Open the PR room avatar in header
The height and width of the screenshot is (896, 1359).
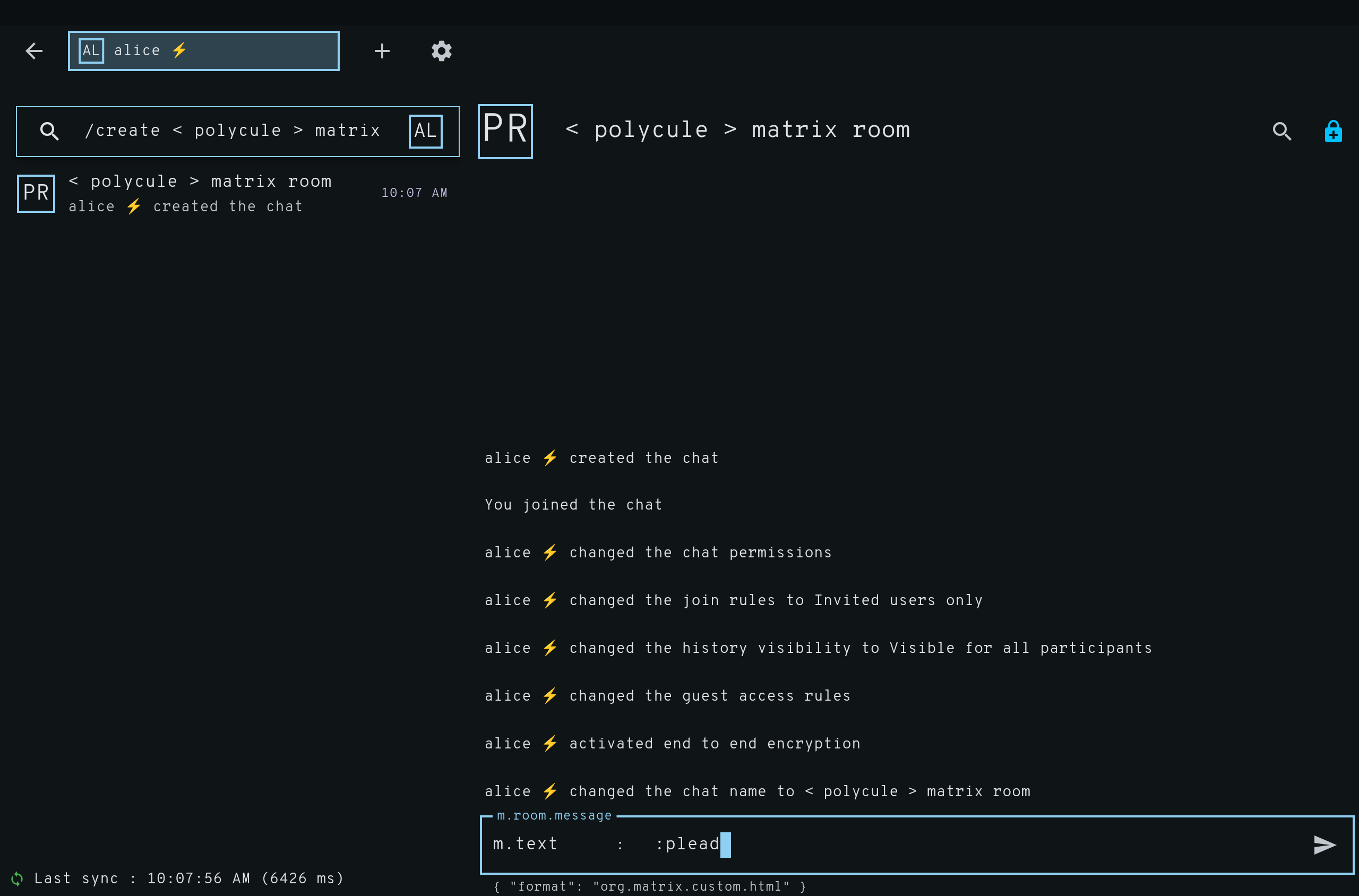point(505,132)
